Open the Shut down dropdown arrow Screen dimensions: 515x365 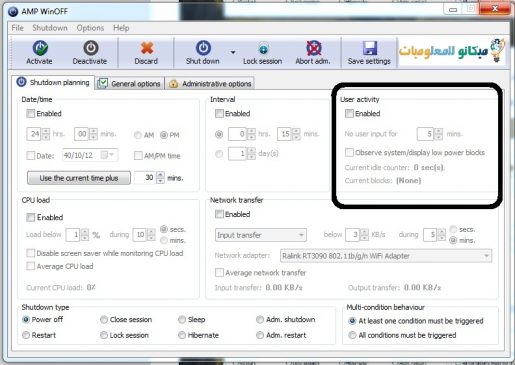point(233,52)
